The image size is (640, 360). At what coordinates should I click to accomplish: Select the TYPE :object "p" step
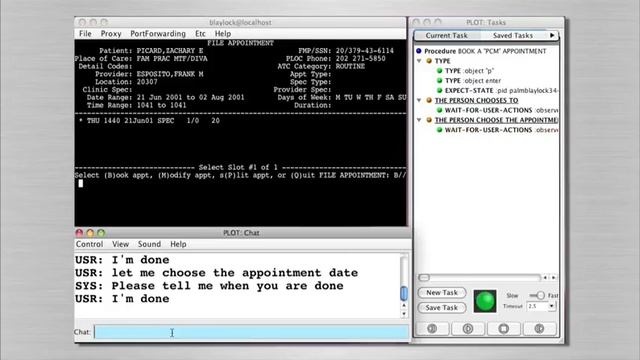[x=469, y=71]
